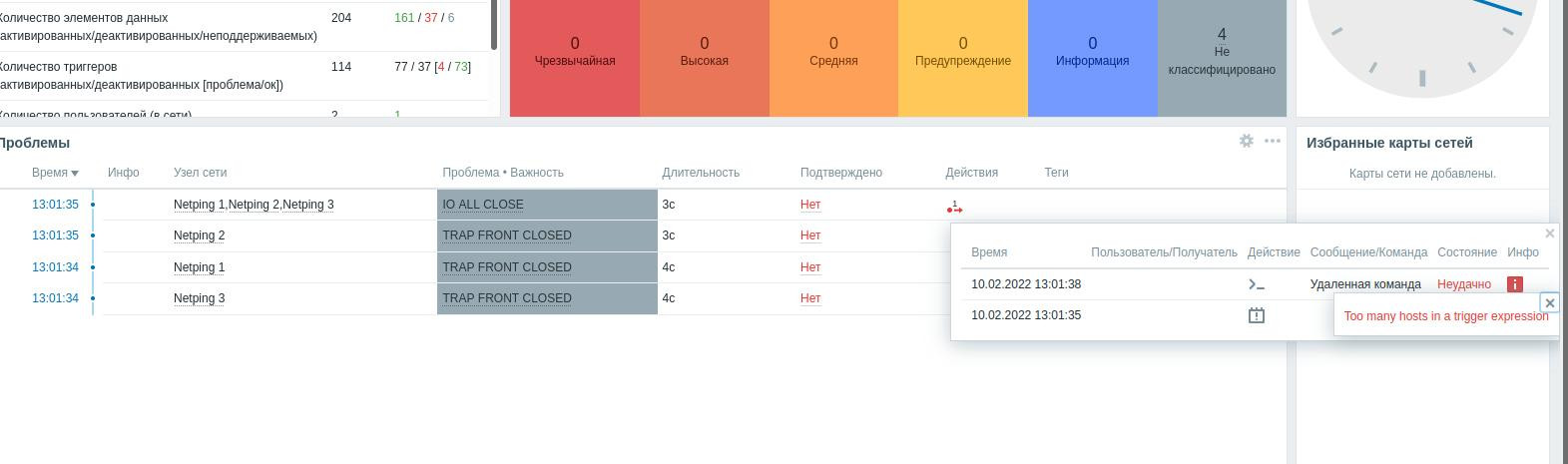Click the Действия column header

pyautogui.click(x=972, y=173)
